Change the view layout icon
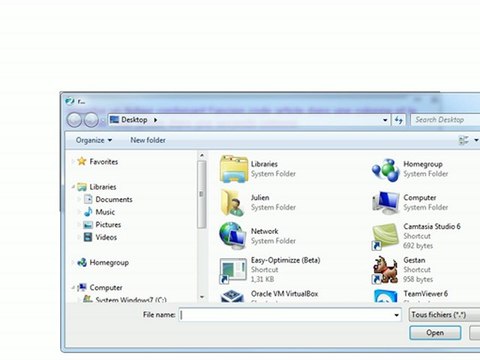The height and width of the screenshot is (360, 480). [464, 140]
